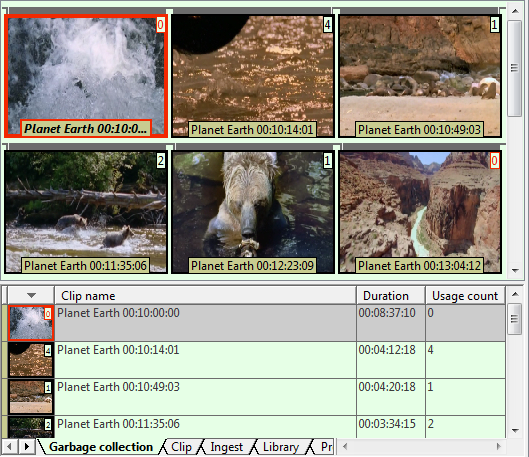529x457 pixels.
Task: Click duration cell 00:04:12:18
Action: (391, 360)
